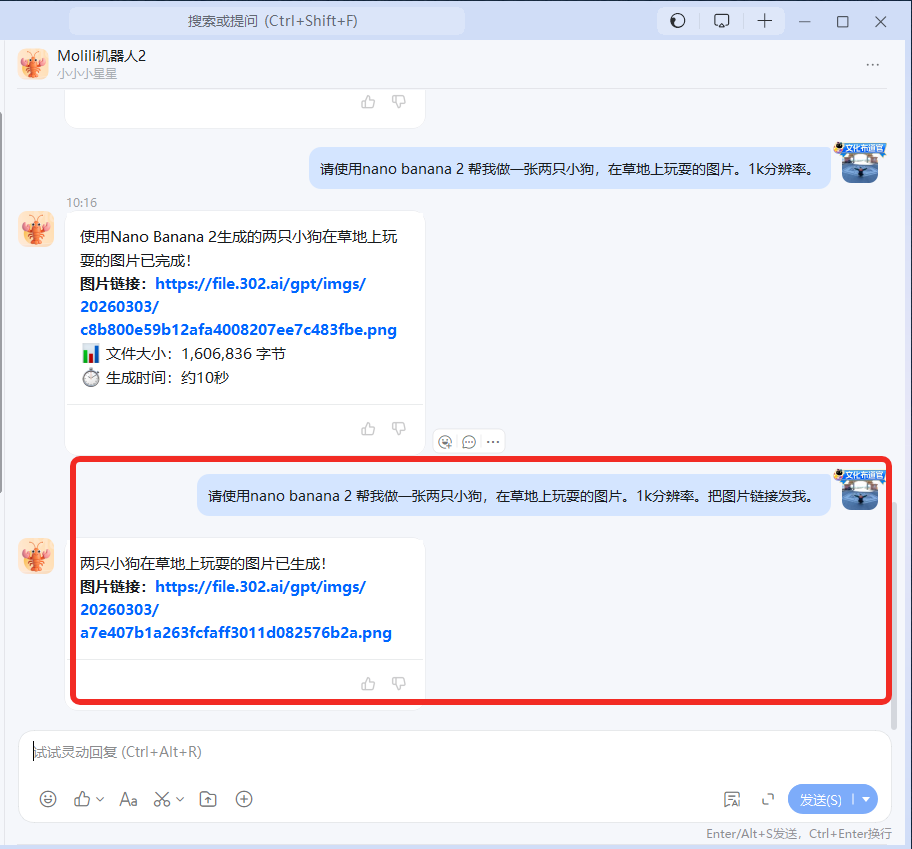
Task: Open mini-window mode from the title bar
Action: click(721, 20)
